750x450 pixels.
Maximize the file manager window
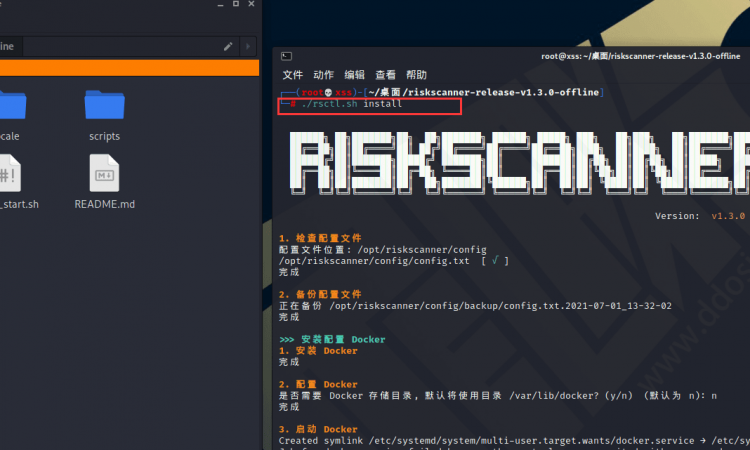236,4
